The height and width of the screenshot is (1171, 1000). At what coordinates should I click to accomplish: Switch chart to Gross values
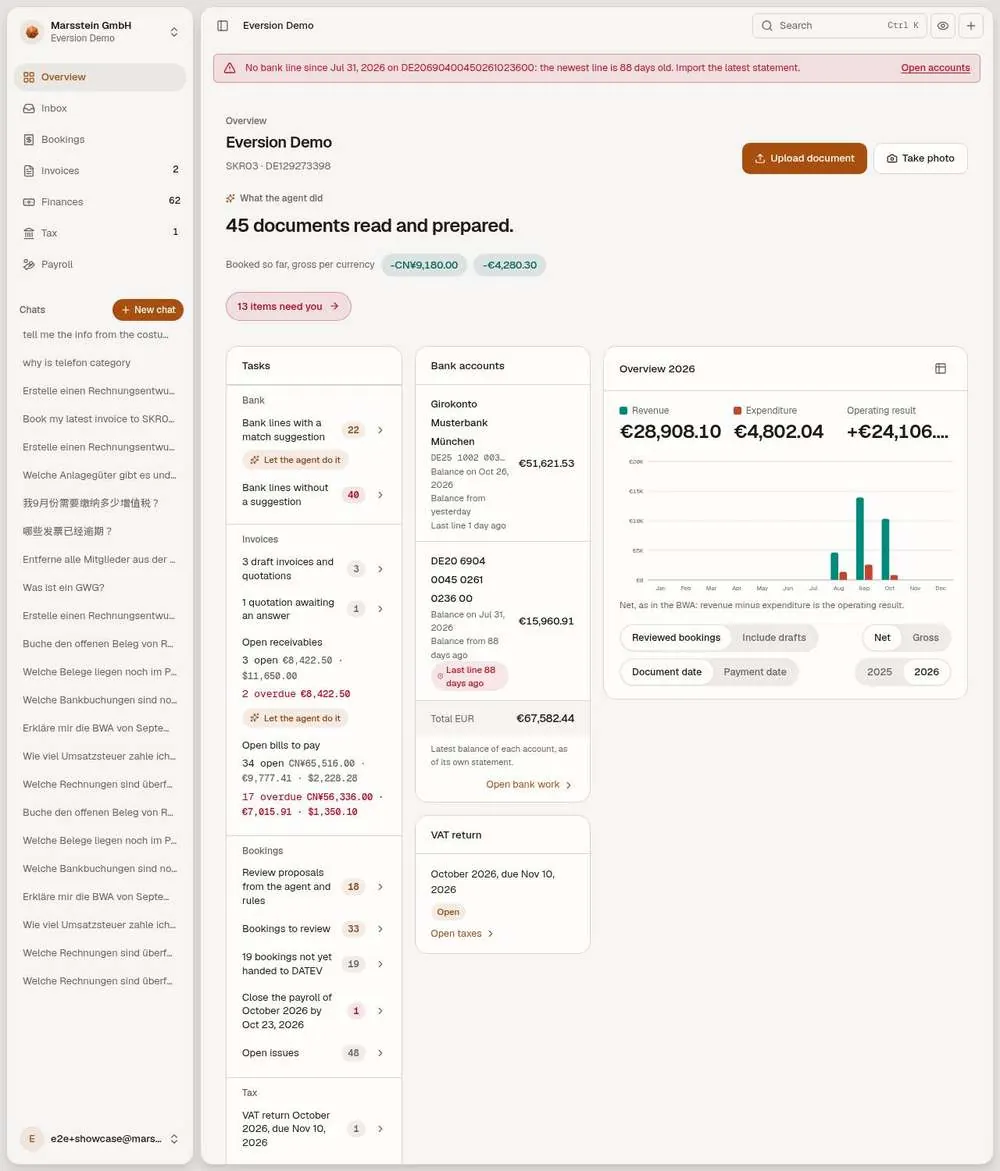click(925, 638)
